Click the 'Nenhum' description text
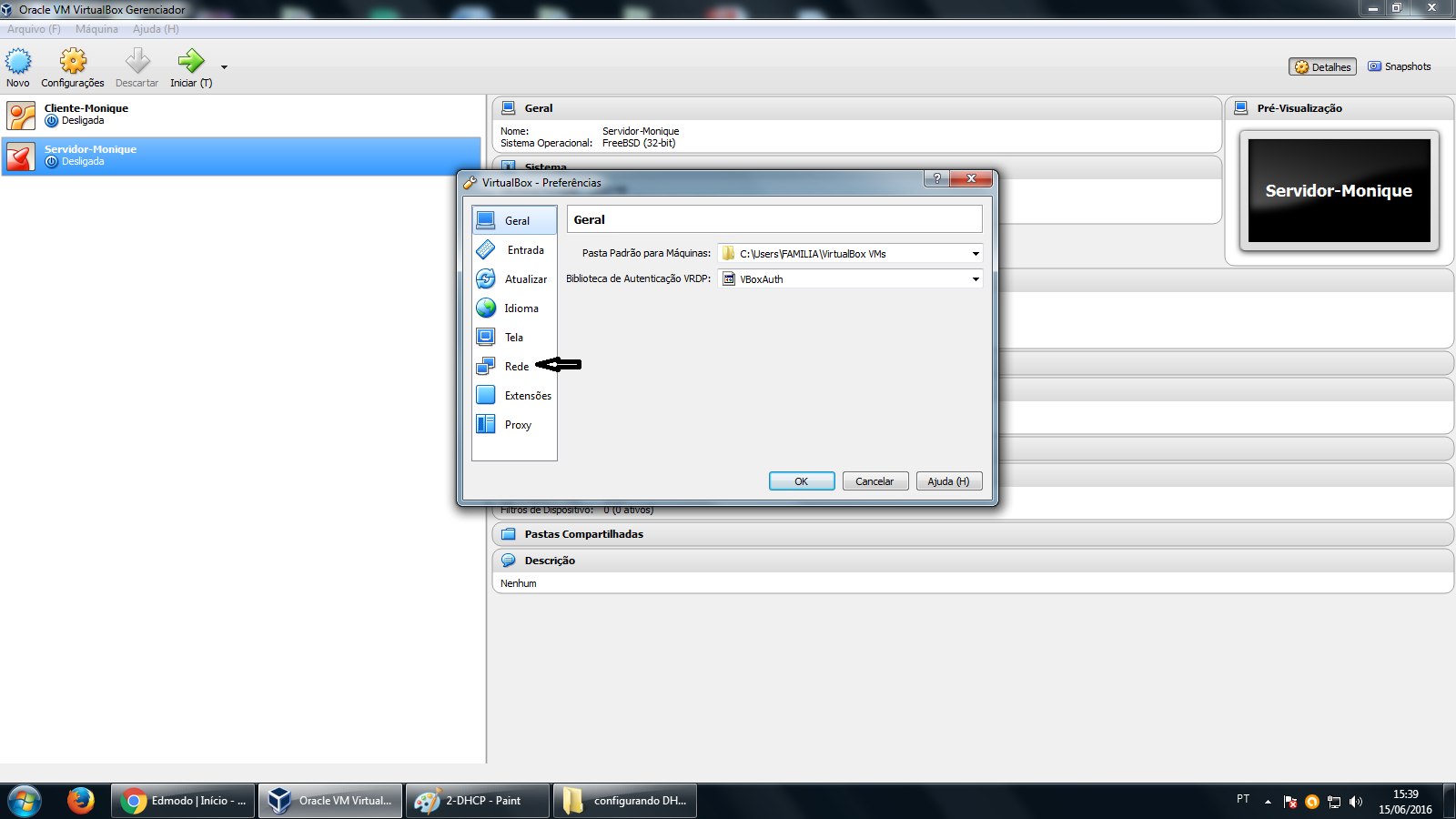The width and height of the screenshot is (1456, 819). (519, 584)
